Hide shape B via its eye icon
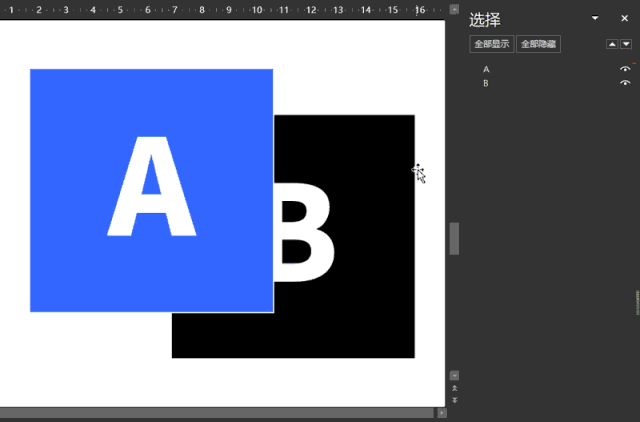This screenshot has width=640, height=422. pyautogui.click(x=625, y=83)
